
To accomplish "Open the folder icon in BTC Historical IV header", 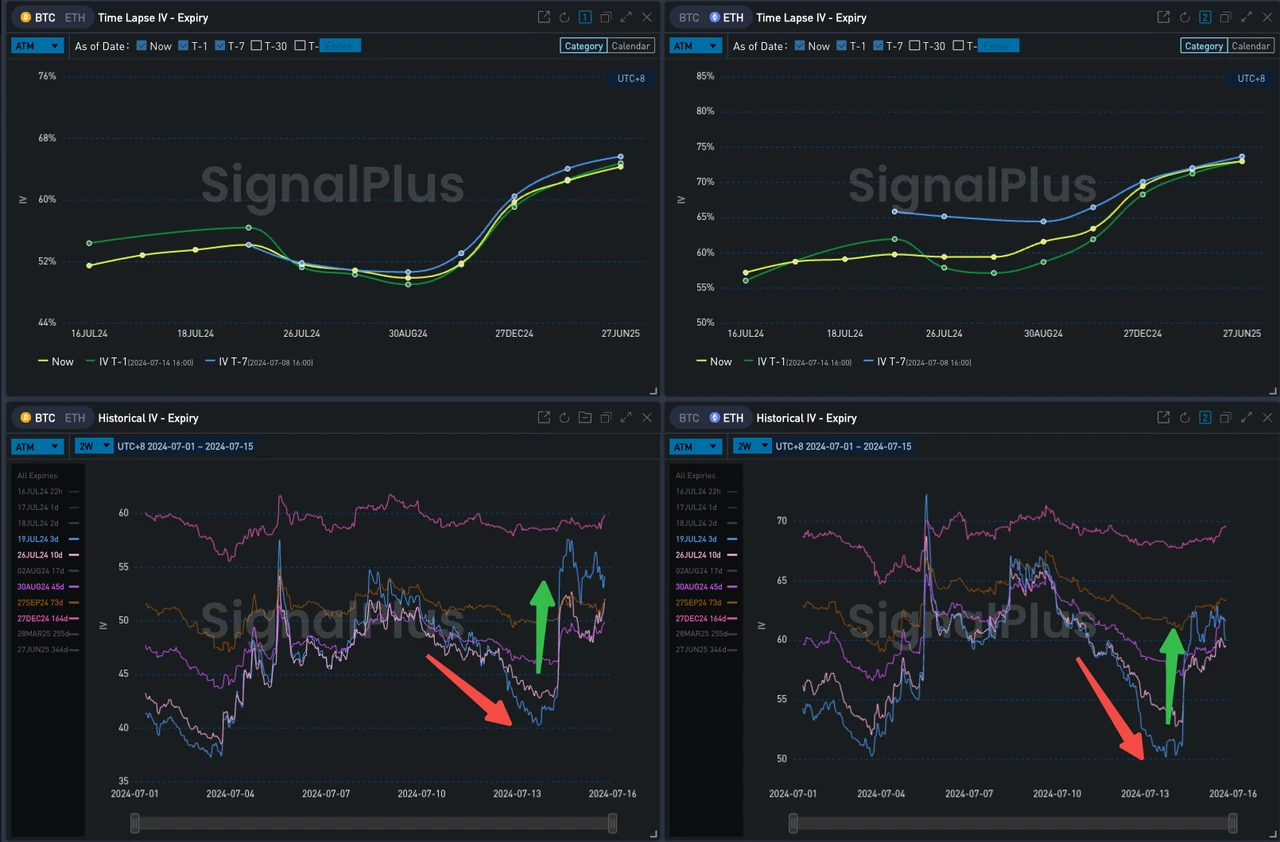I will click(x=585, y=418).
